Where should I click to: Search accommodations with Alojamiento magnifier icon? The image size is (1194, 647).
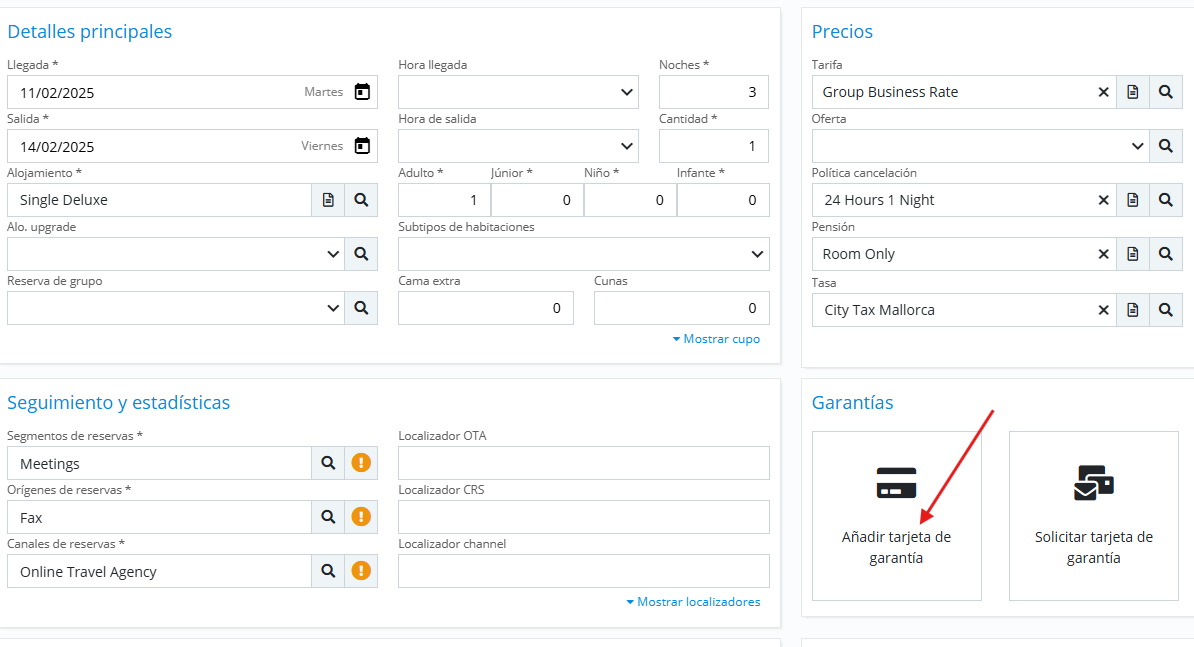[361, 200]
